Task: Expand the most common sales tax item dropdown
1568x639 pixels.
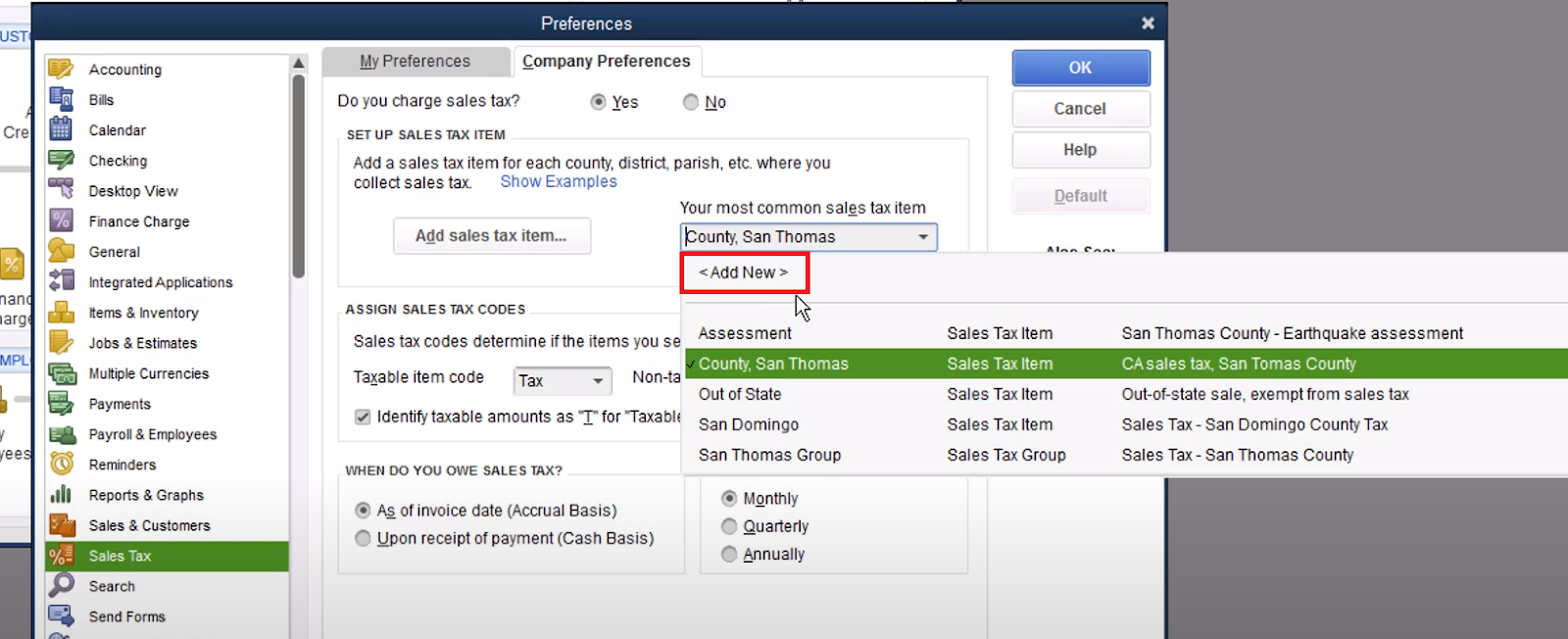Action: click(x=922, y=237)
